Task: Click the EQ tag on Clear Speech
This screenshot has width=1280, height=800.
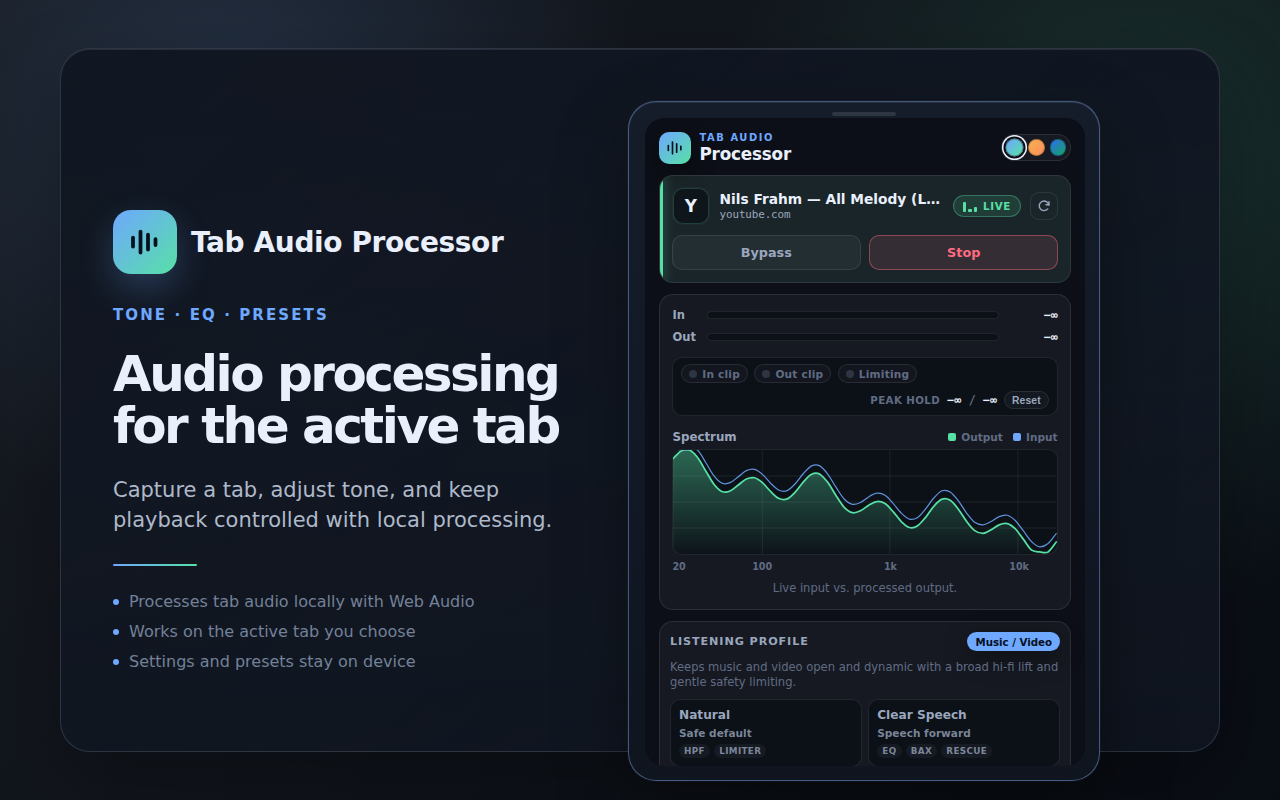Action: tap(890, 751)
